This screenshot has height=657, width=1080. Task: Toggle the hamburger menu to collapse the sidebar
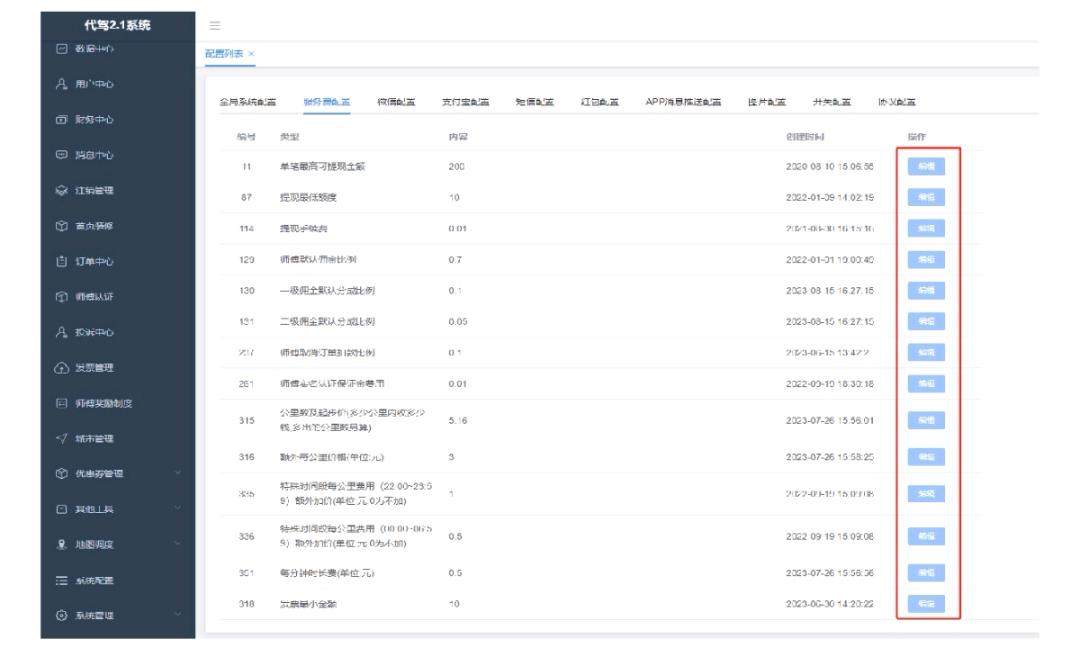point(215,25)
